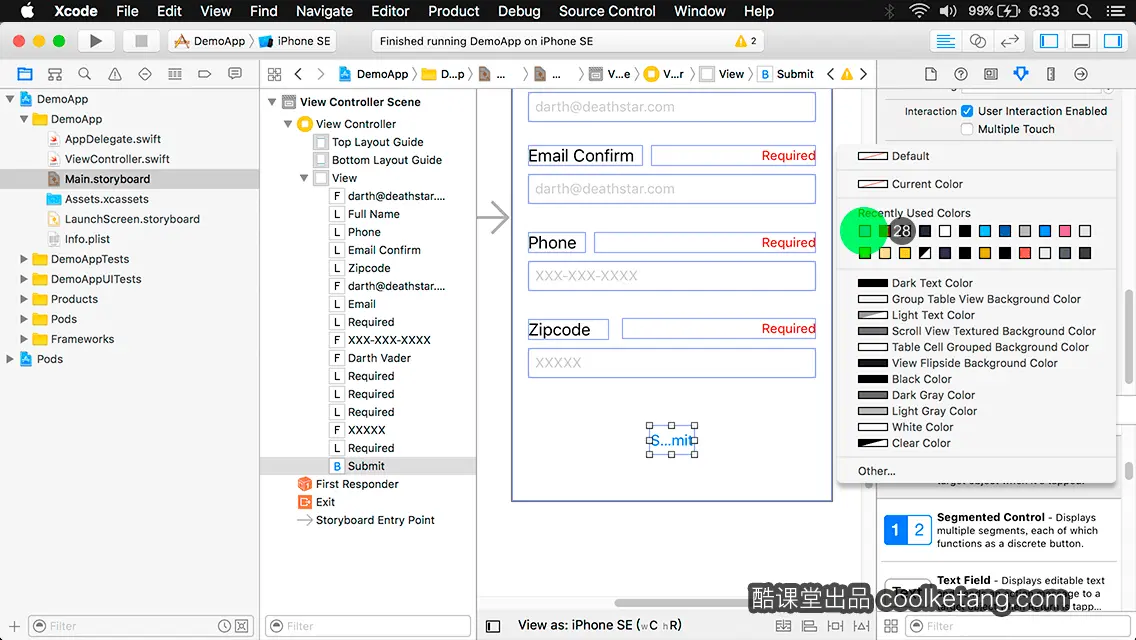Open the Symbol navigator

[54, 74]
